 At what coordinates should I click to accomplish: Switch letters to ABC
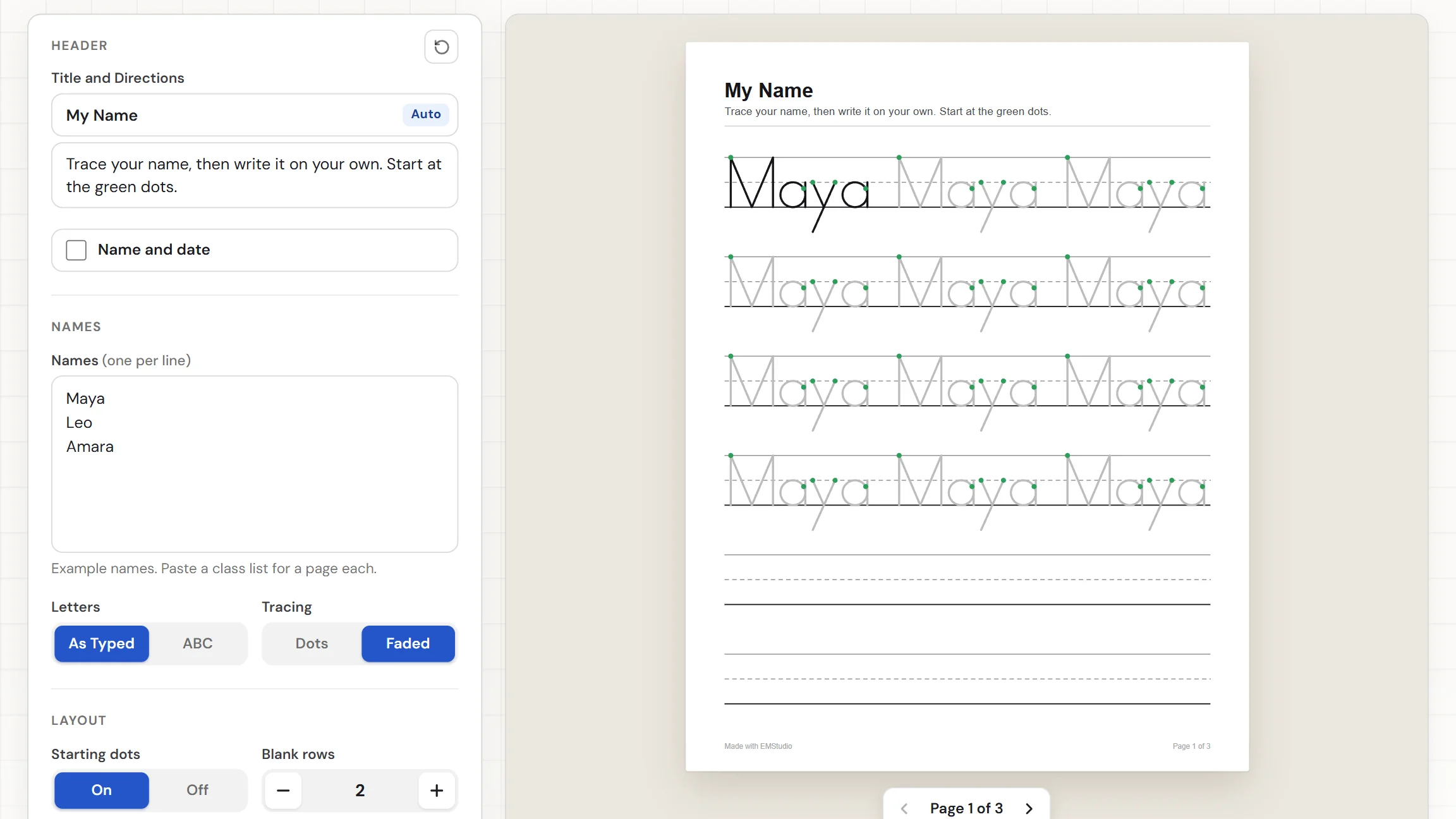coord(198,643)
